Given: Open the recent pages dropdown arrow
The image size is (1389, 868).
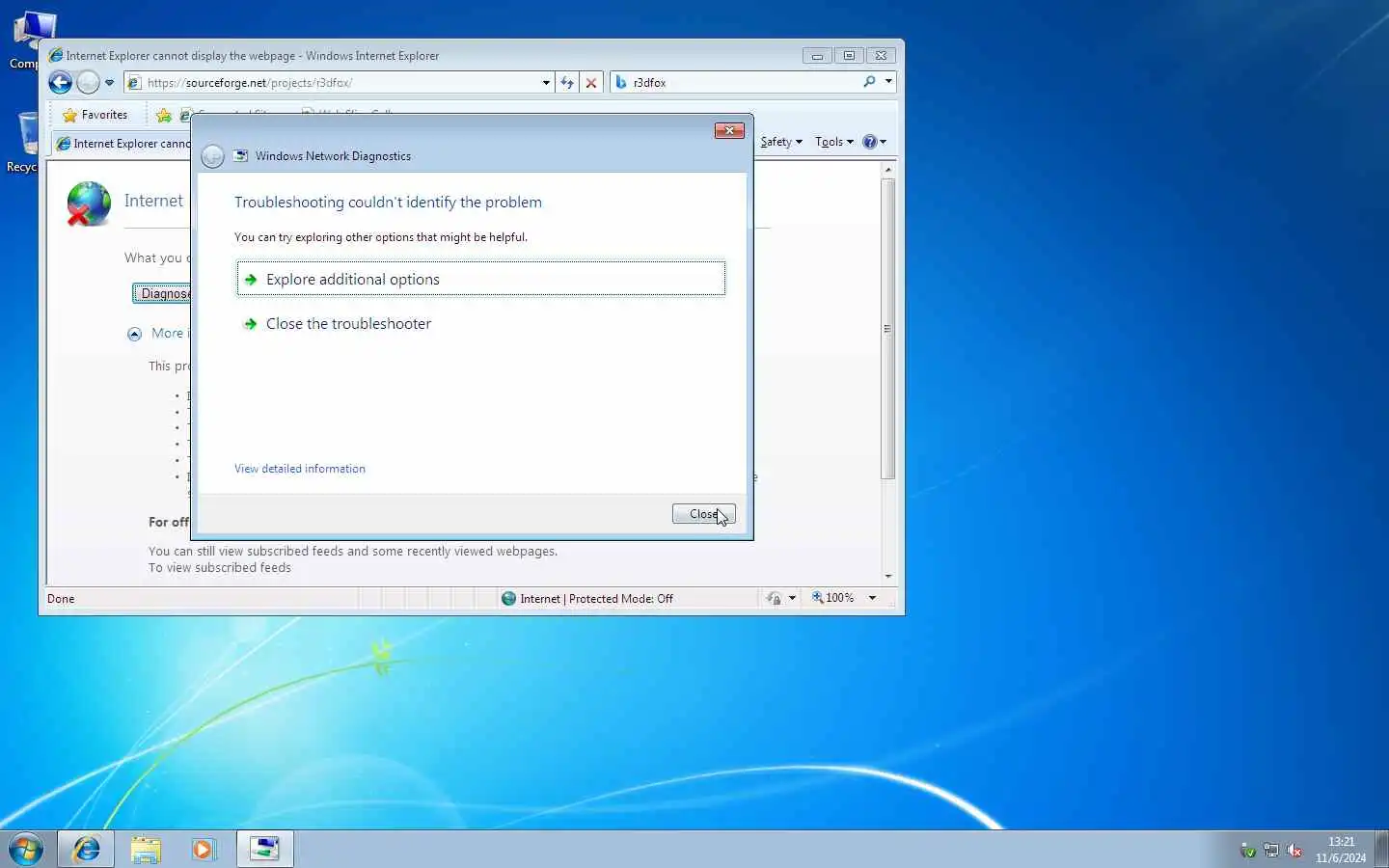Looking at the screenshot, I should 109,83.
